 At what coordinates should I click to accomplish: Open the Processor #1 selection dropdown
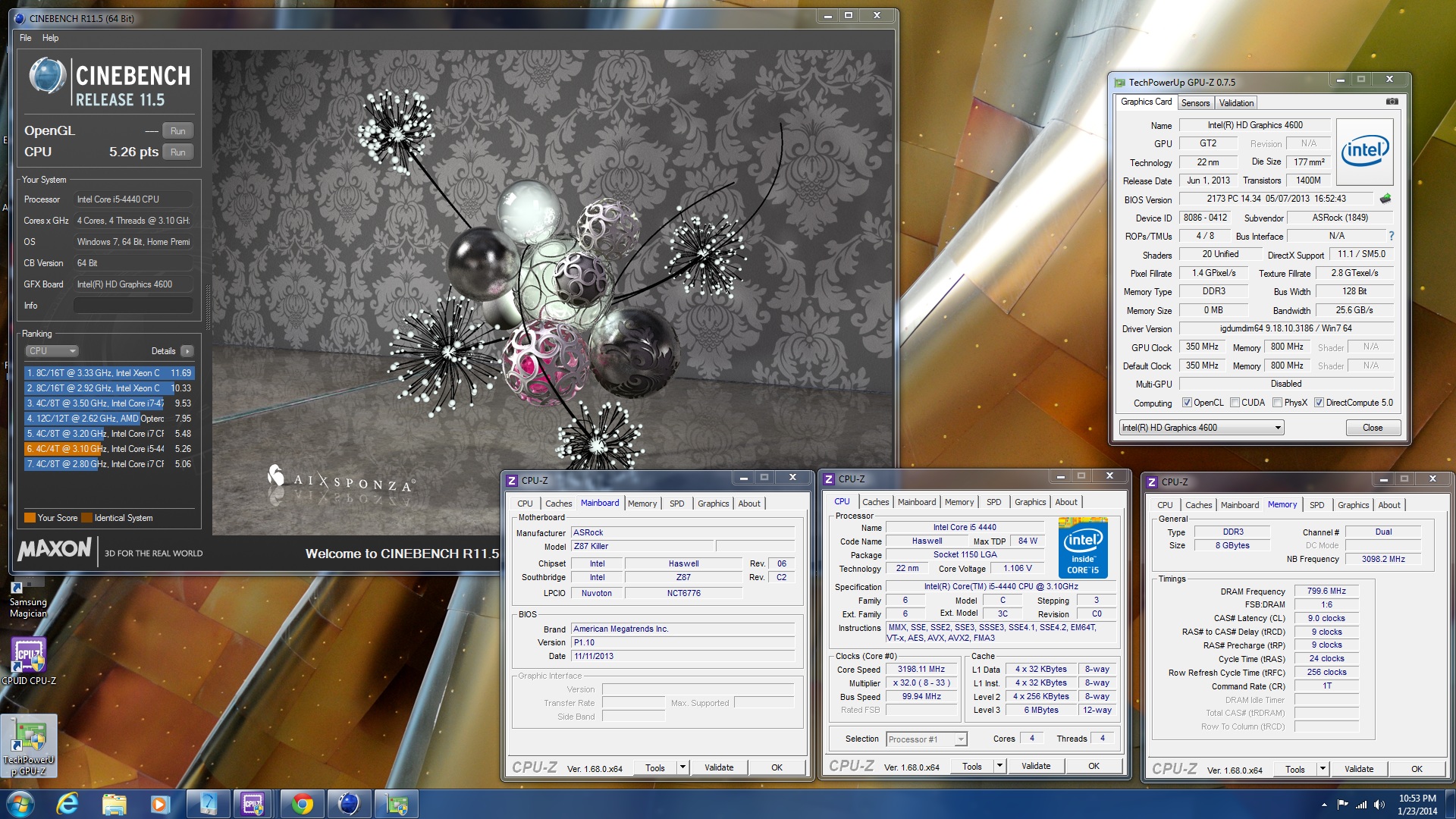pyautogui.click(x=927, y=739)
